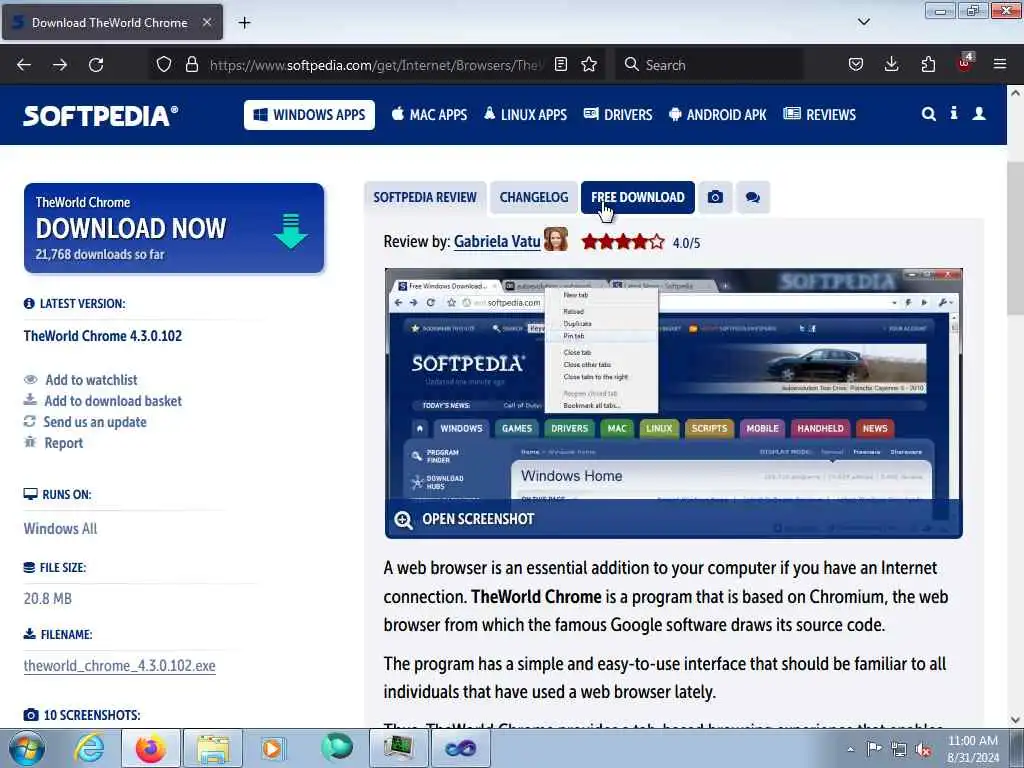The width and height of the screenshot is (1024, 768).
Task: Reload the current Softpedia page
Action: click(96, 65)
